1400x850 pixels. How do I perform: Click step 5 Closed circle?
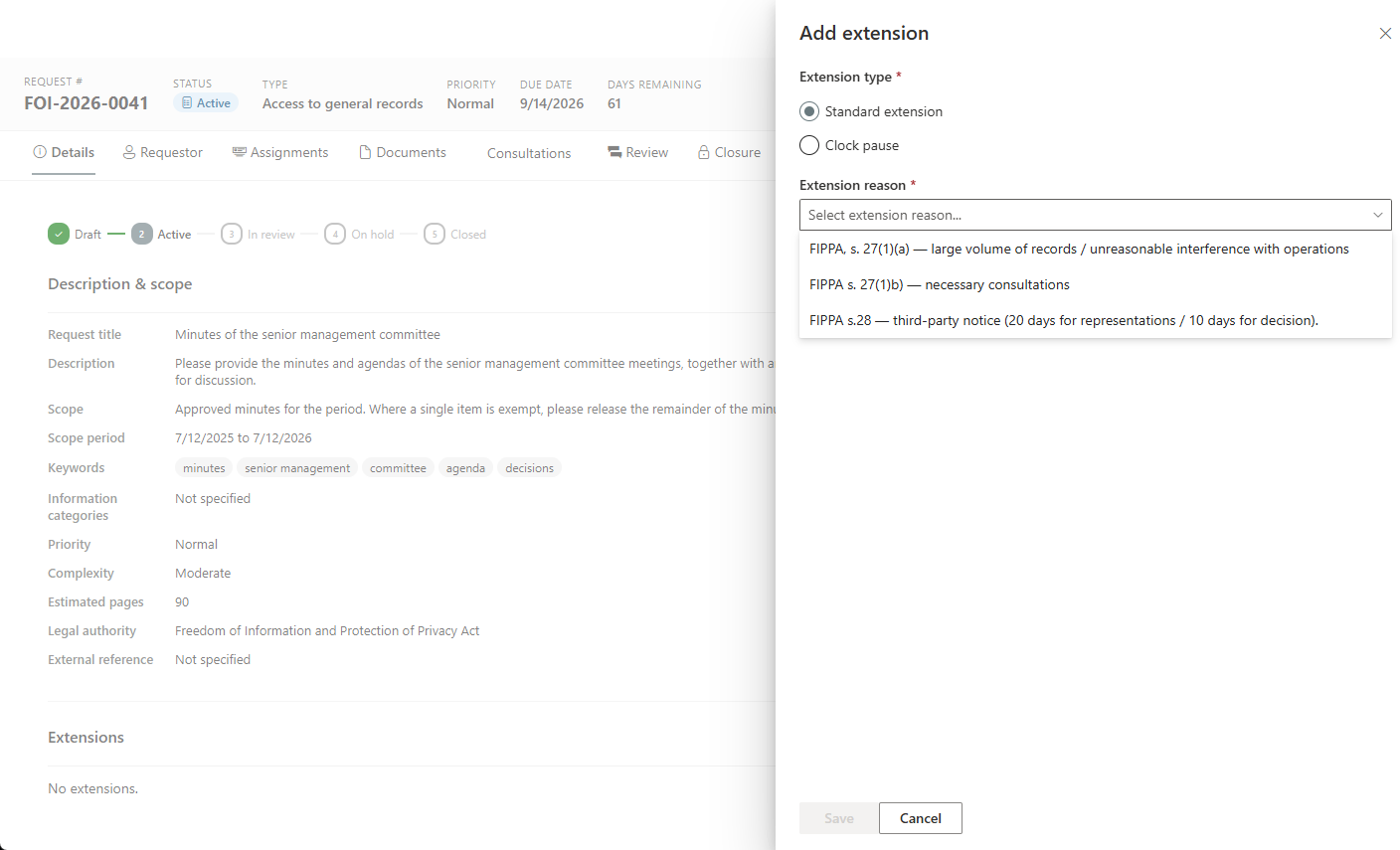coord(435,235)
